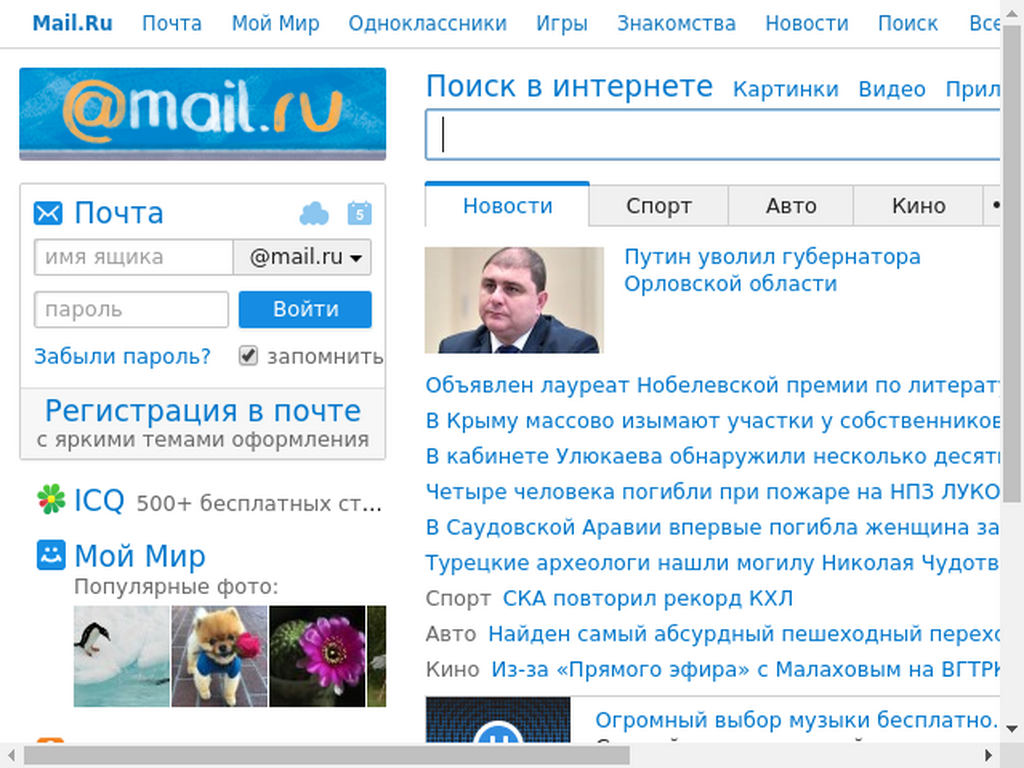Open Поиск in the top navigation
The height and width of the screenshot is (768, 1024).
point(908,24)
